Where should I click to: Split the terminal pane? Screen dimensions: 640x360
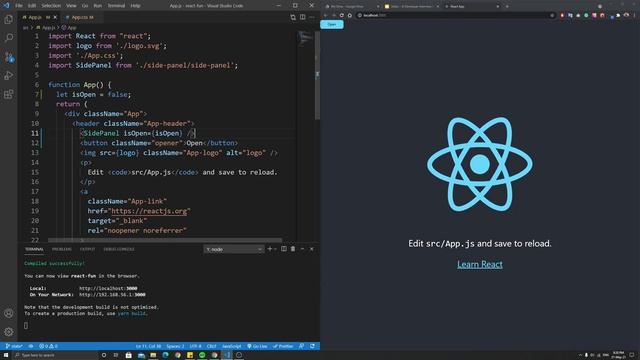coord(284,249)
